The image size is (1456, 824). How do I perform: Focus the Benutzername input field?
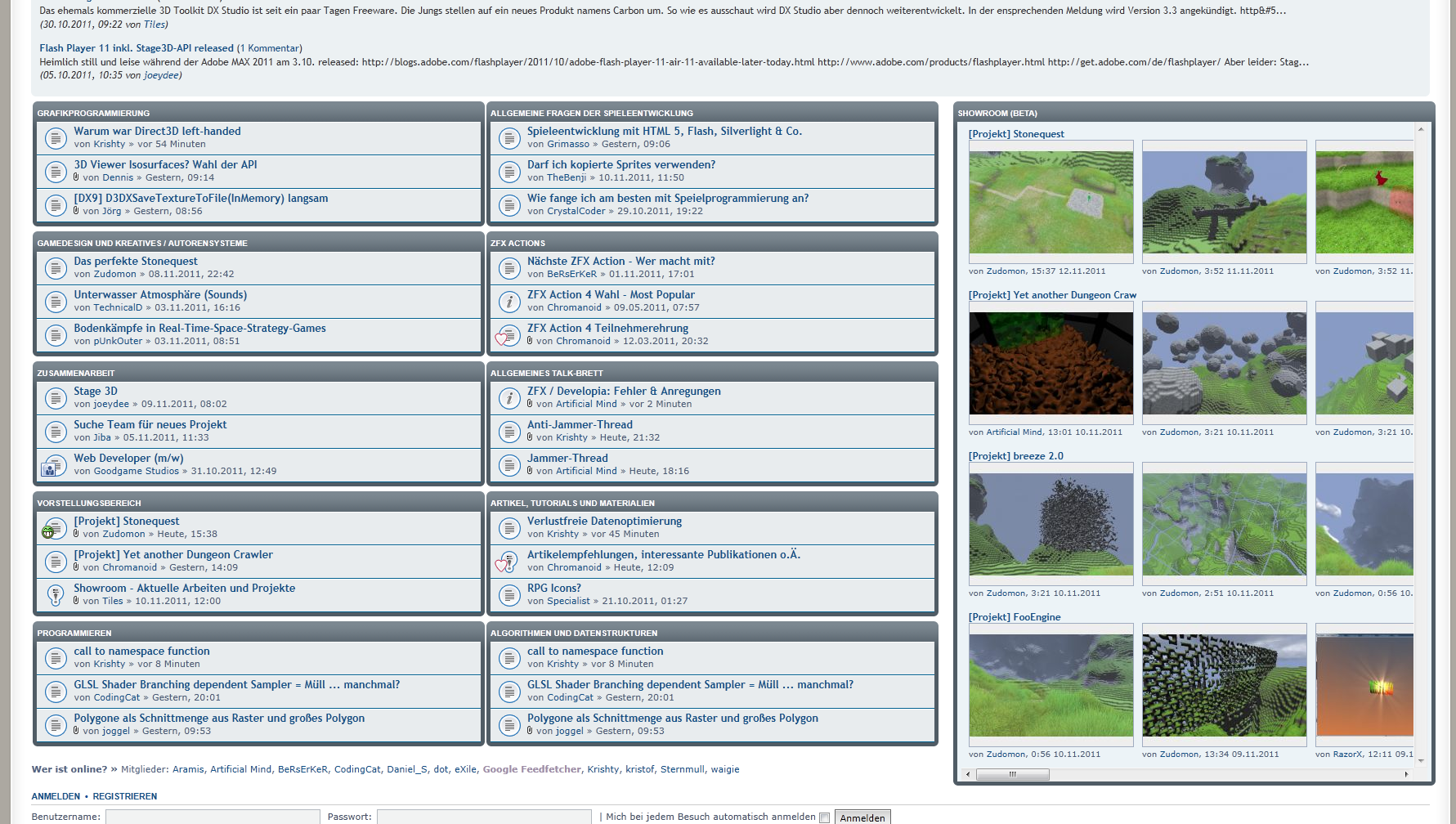pyautogui.click(x=213, y=817)
